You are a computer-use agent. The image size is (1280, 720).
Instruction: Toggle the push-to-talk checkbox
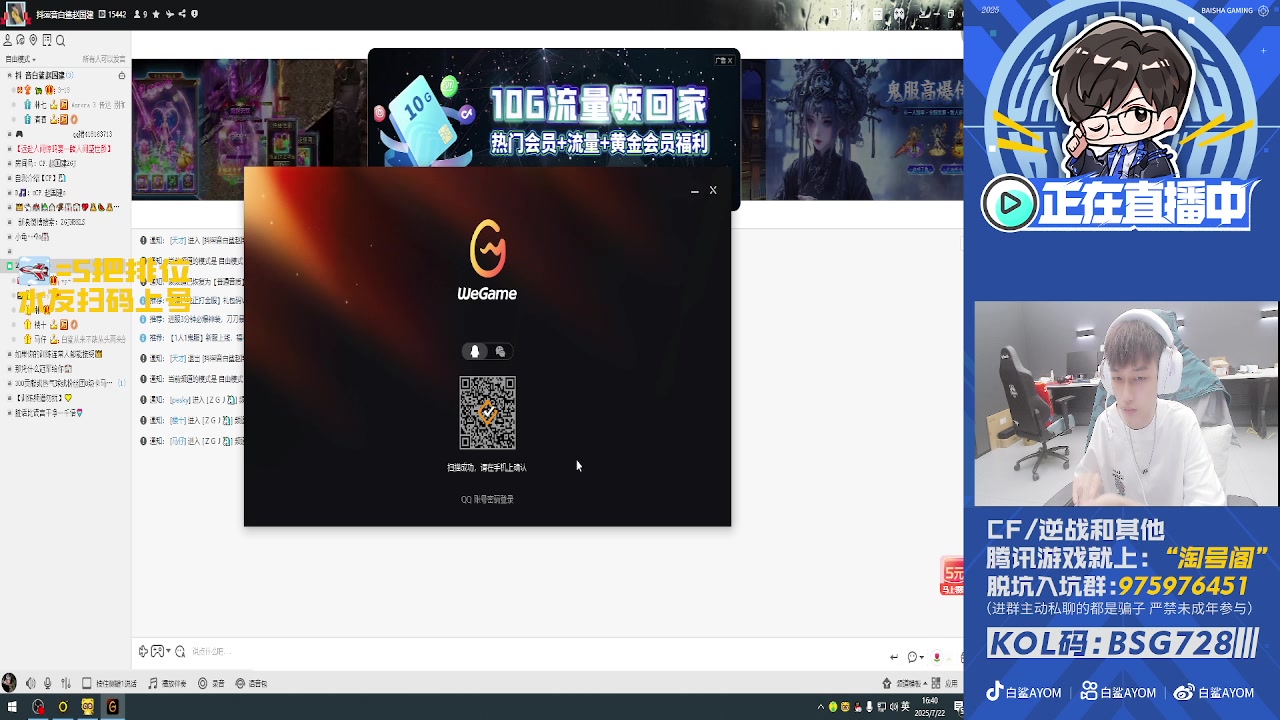pyautogui.click(x=87, y=683)
